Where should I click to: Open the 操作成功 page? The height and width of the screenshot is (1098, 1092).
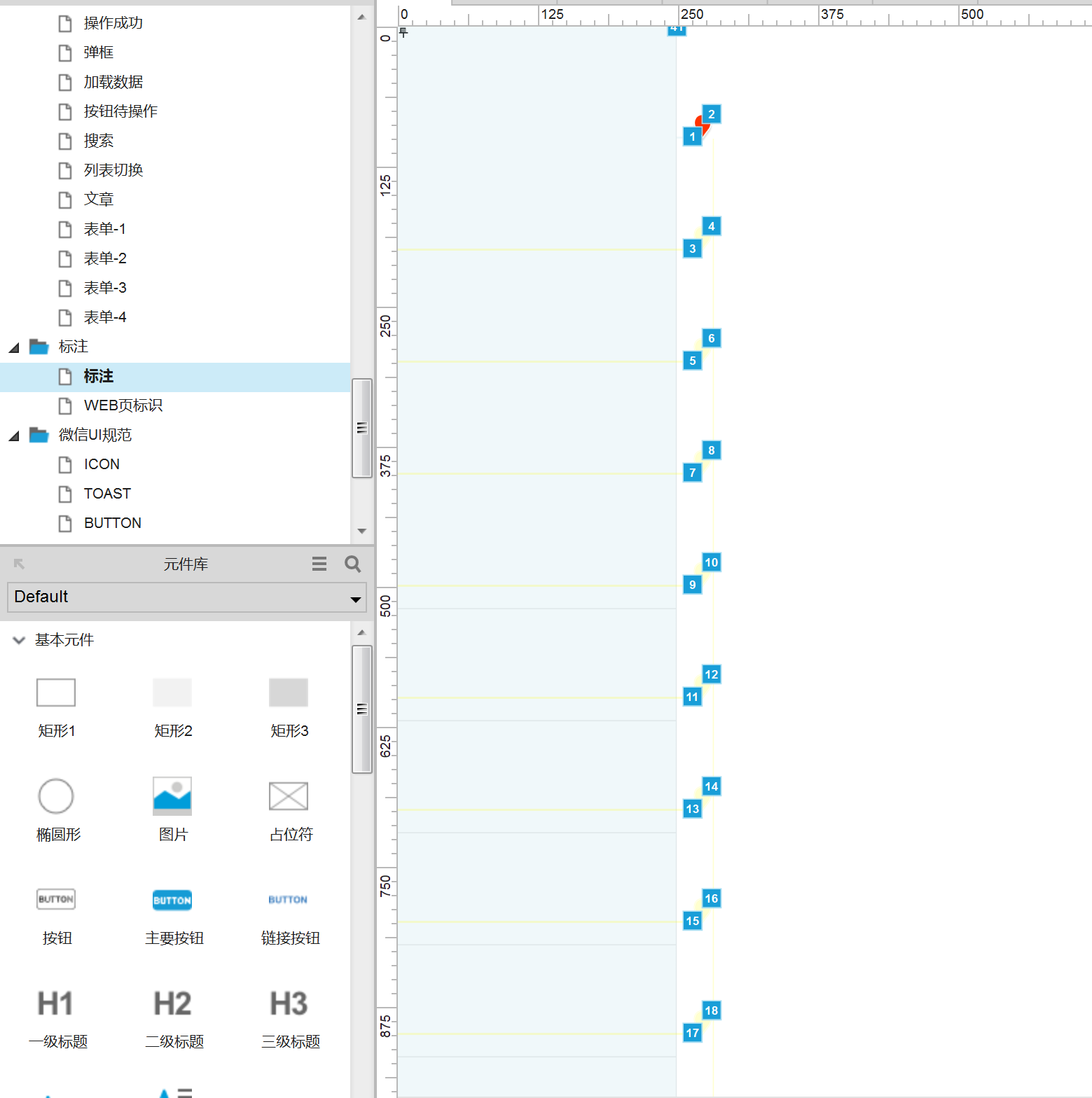point(113,23)
